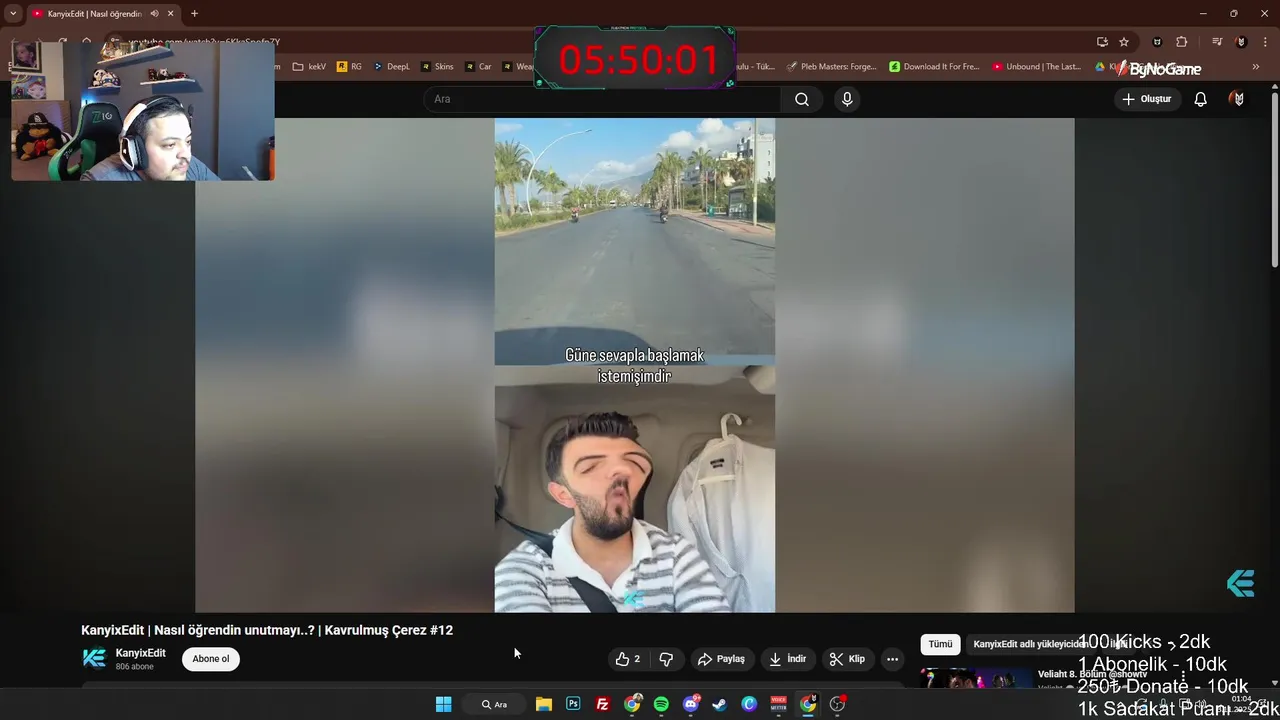Open the active Chrome window in taskbar
1280x720 pixels.
click(808, 704)
